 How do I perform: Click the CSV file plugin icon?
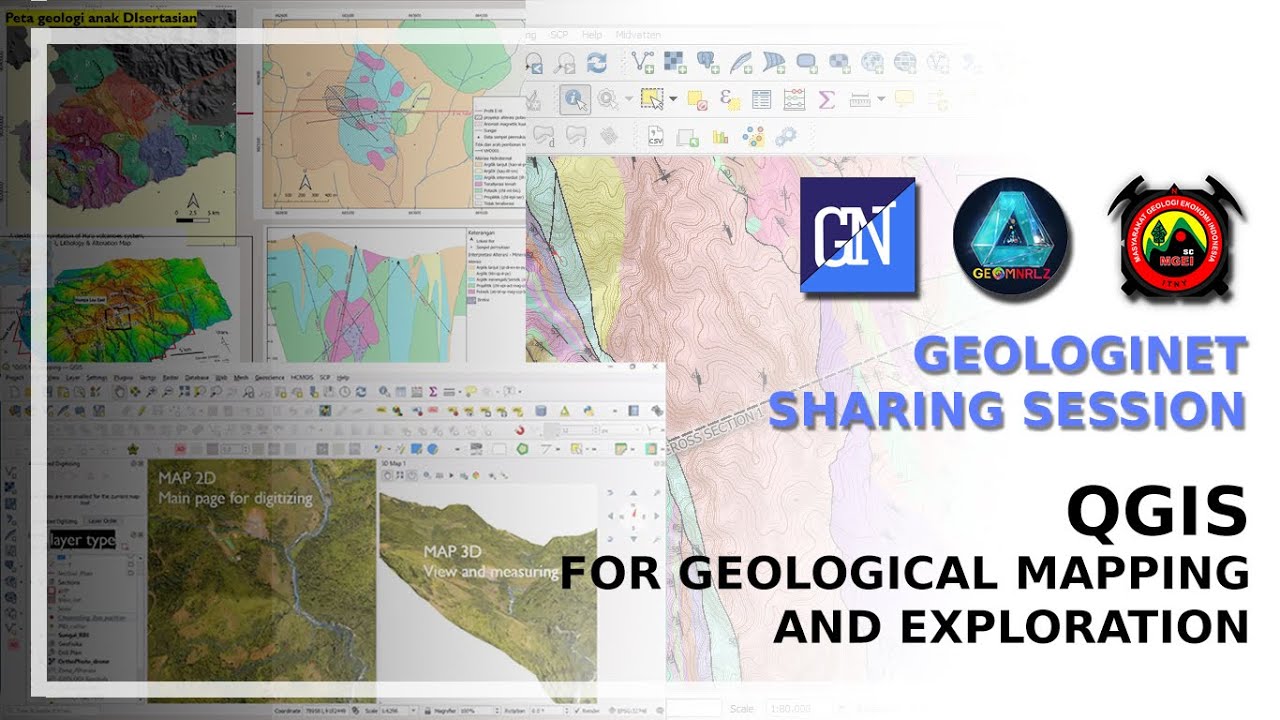coord(656,136)
